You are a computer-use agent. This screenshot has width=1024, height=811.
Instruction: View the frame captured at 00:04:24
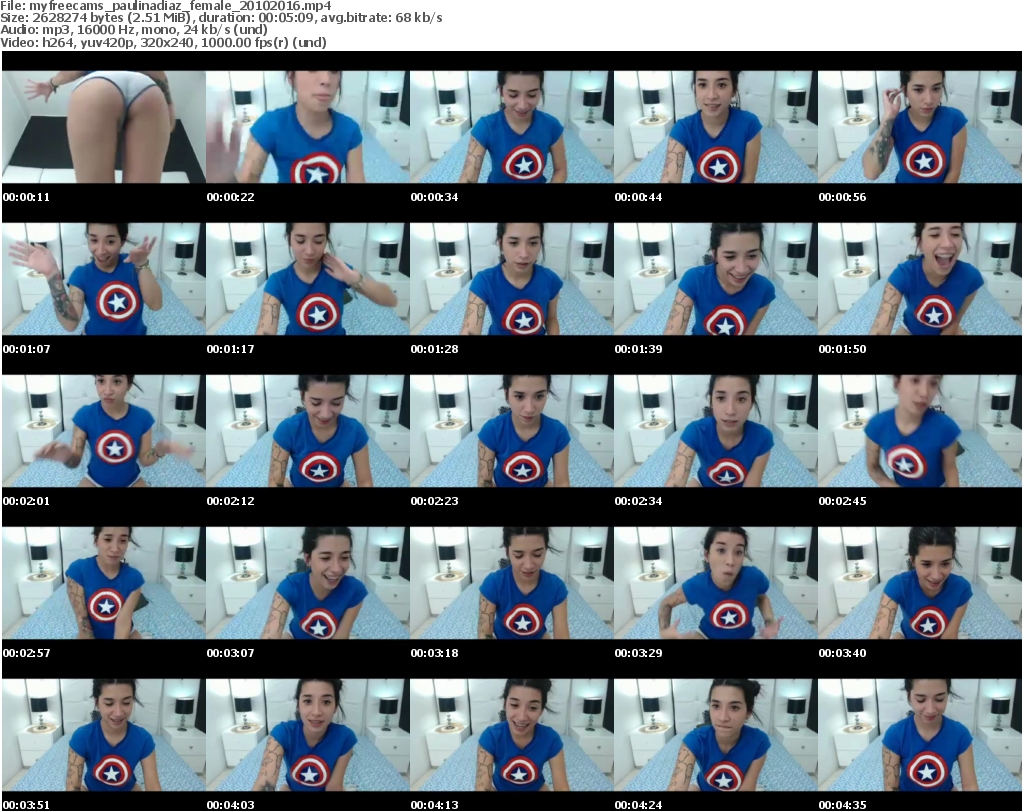715,735
